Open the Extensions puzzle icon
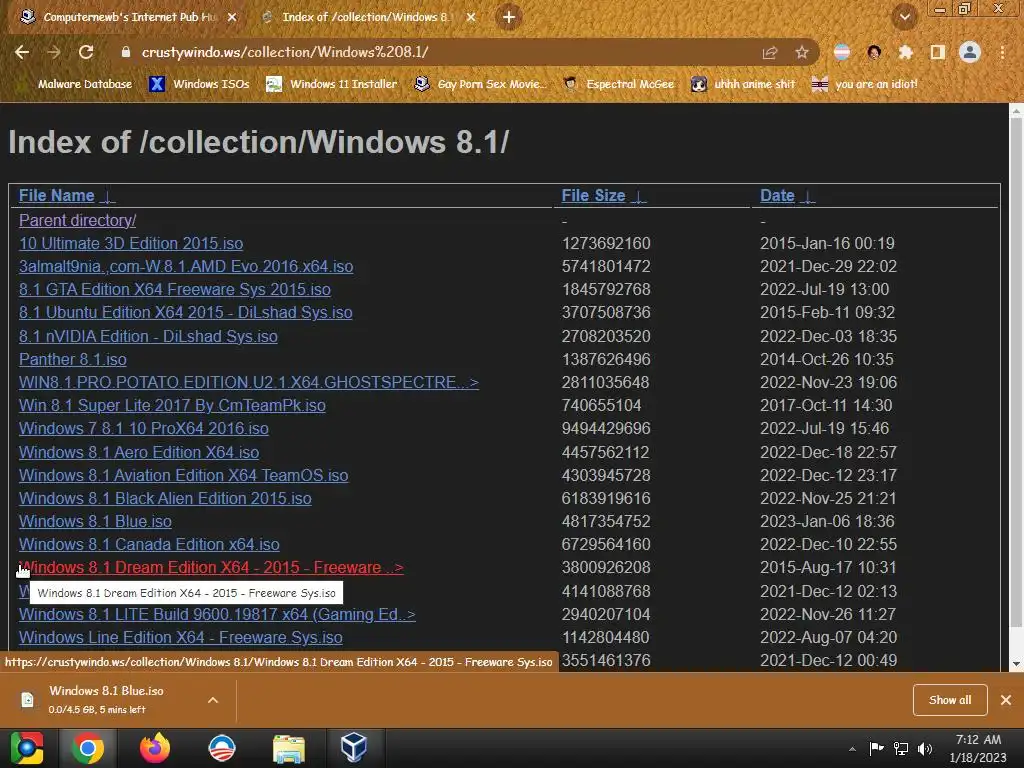 pos(906,52)
